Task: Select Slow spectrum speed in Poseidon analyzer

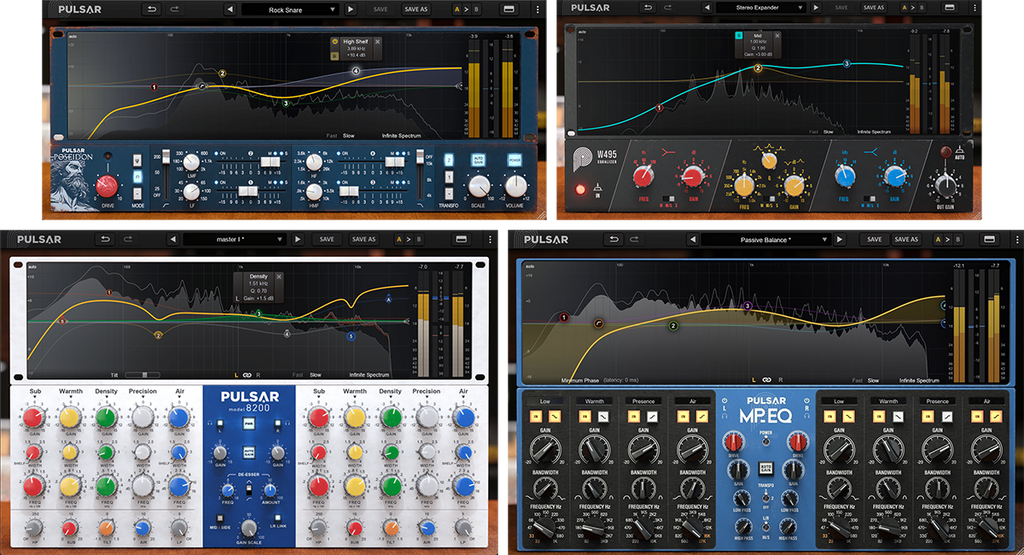Action: [x=349, y=135]
